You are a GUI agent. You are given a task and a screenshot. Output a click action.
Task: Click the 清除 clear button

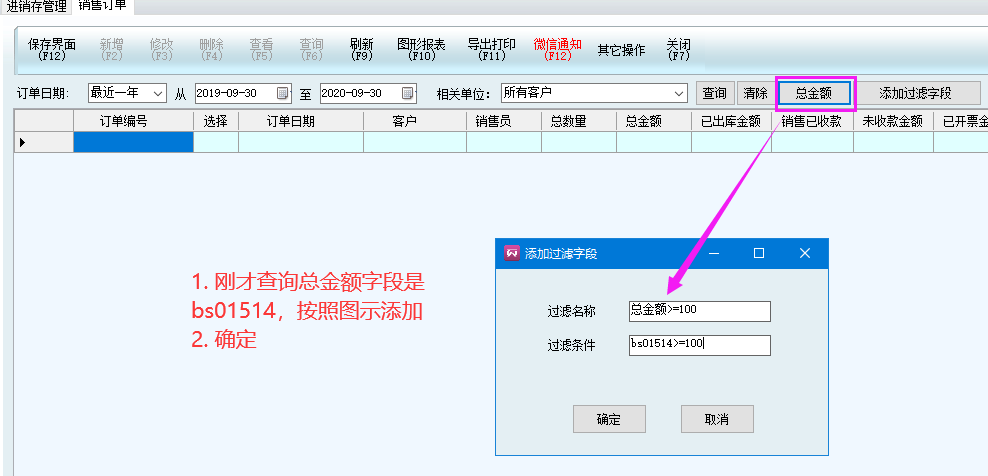click(x=756, y=93)
